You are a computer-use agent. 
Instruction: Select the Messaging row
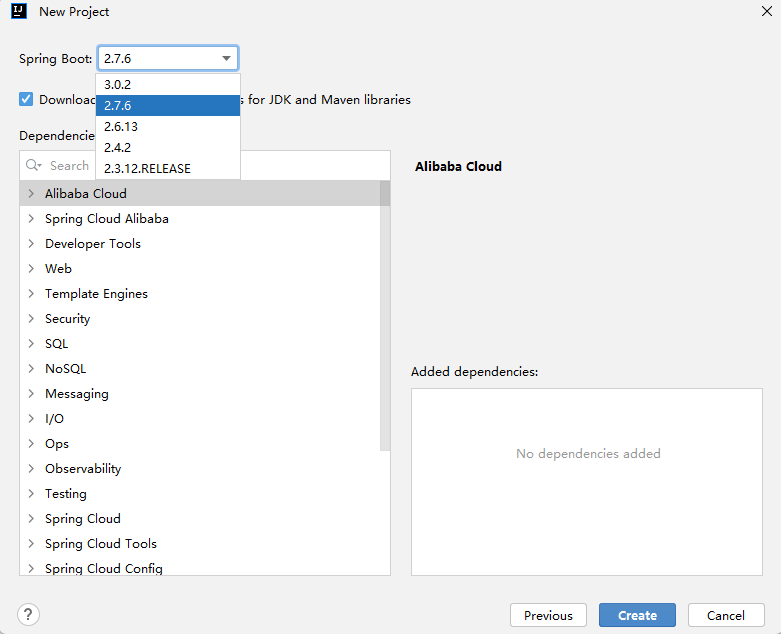click(x=200, y=393)
